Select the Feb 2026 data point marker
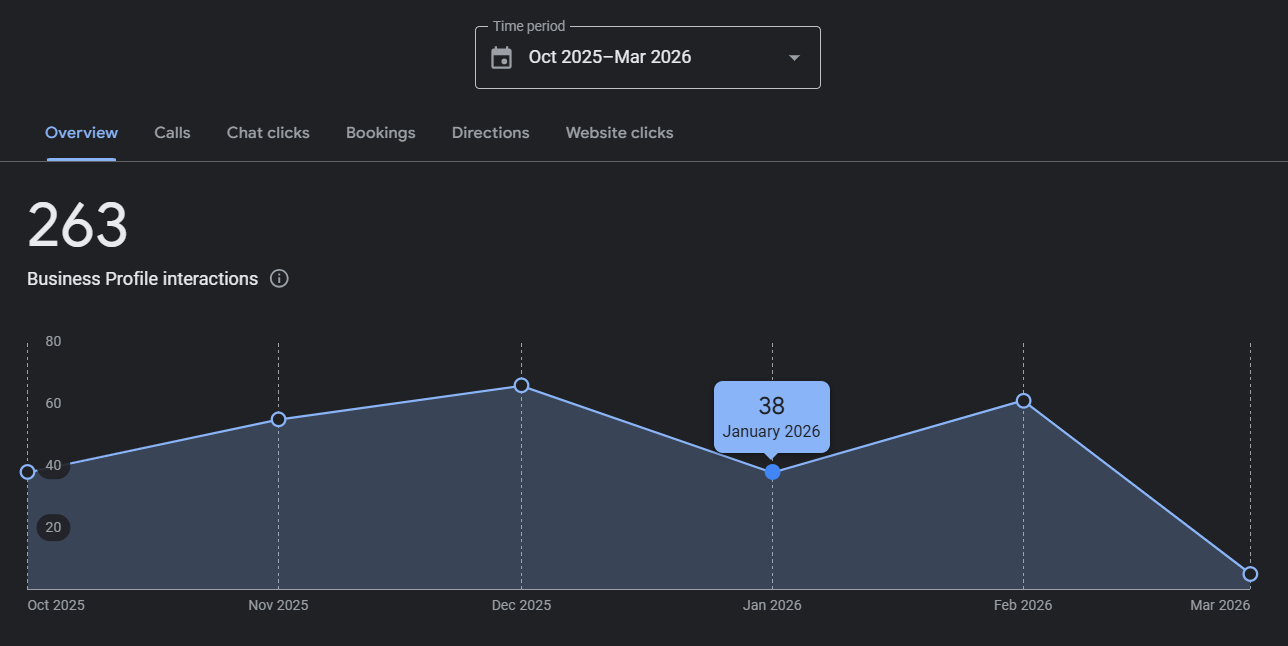 coord(1023,401)
